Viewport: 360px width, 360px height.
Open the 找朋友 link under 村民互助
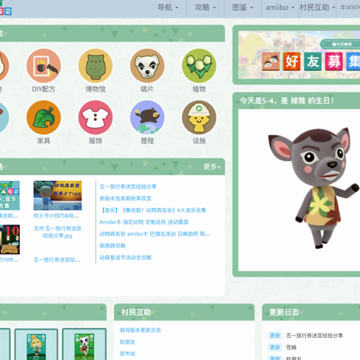127,342
